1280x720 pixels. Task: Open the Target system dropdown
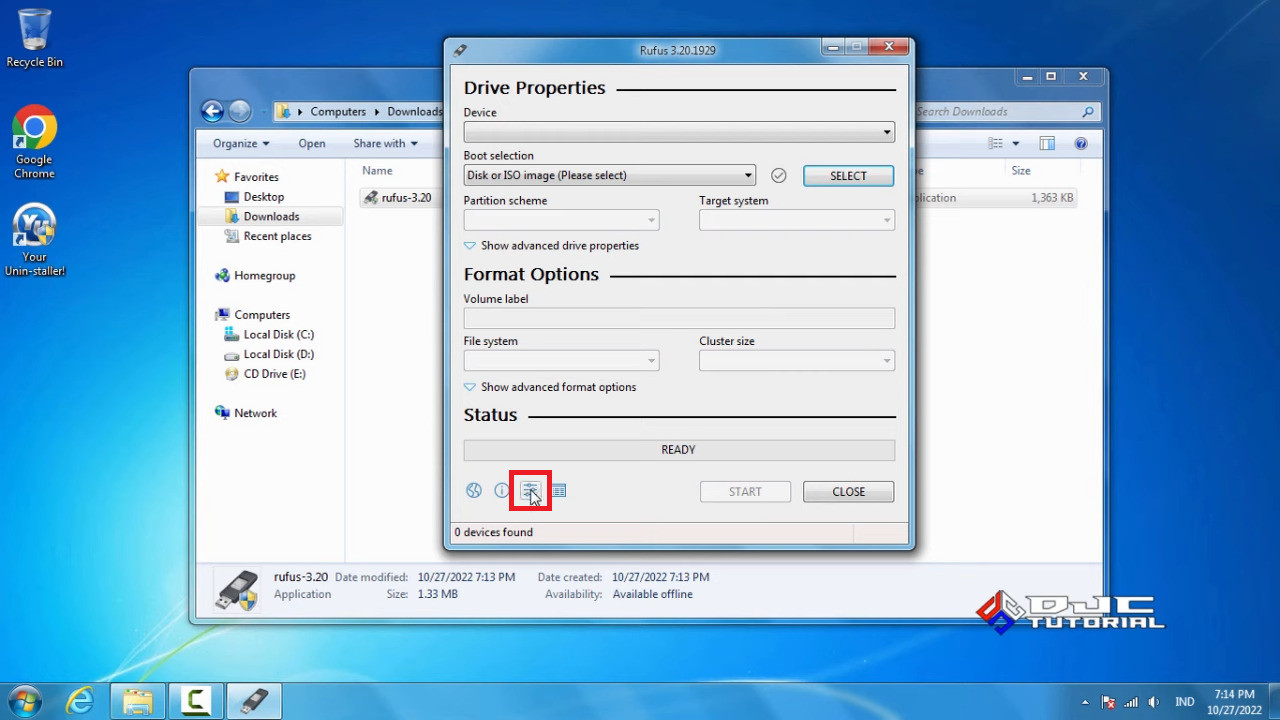[x=797, y=220]
